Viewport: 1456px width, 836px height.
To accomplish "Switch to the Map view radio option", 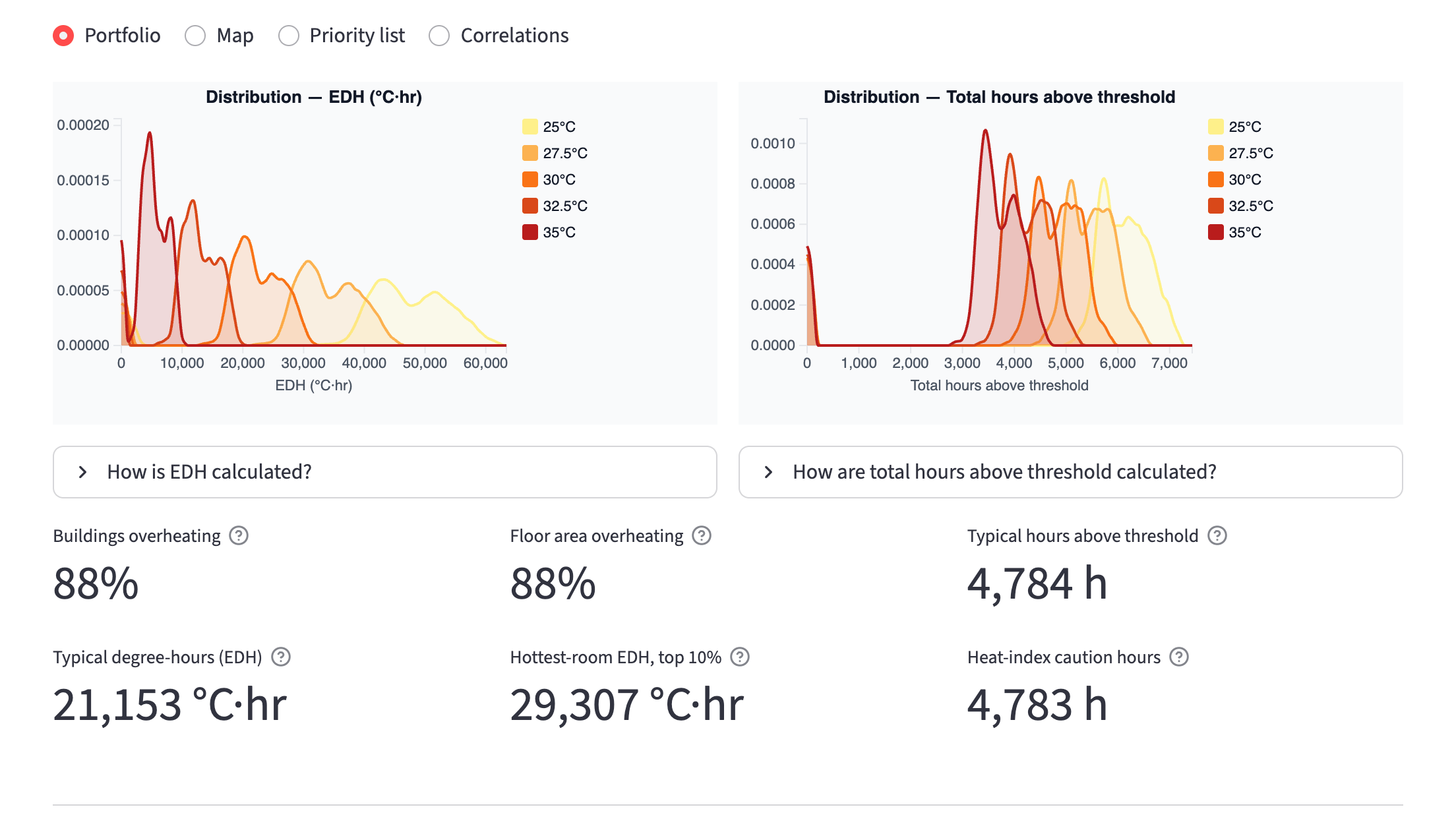I will (x=195, y=36).
